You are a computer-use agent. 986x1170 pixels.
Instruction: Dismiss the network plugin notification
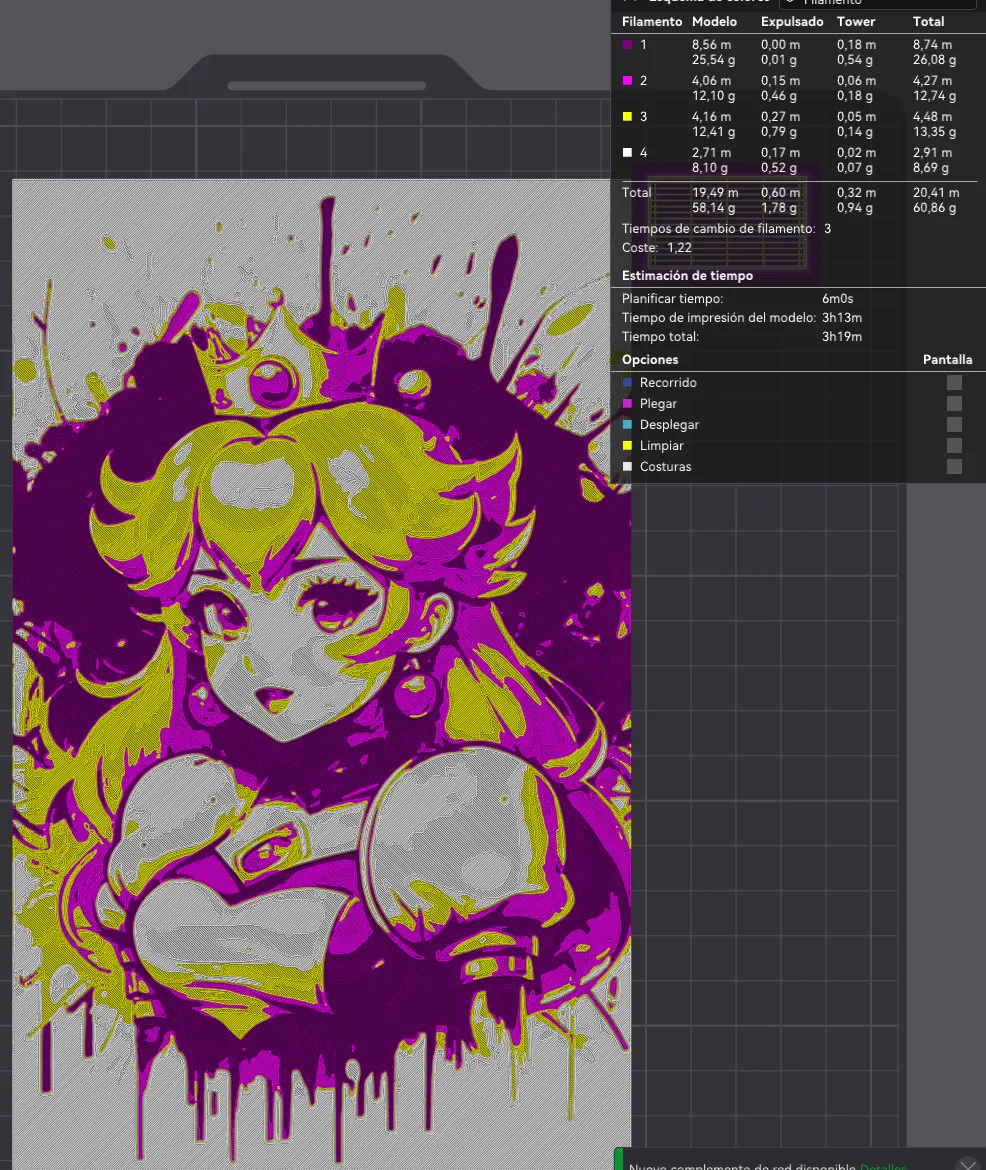(967, 1164)
